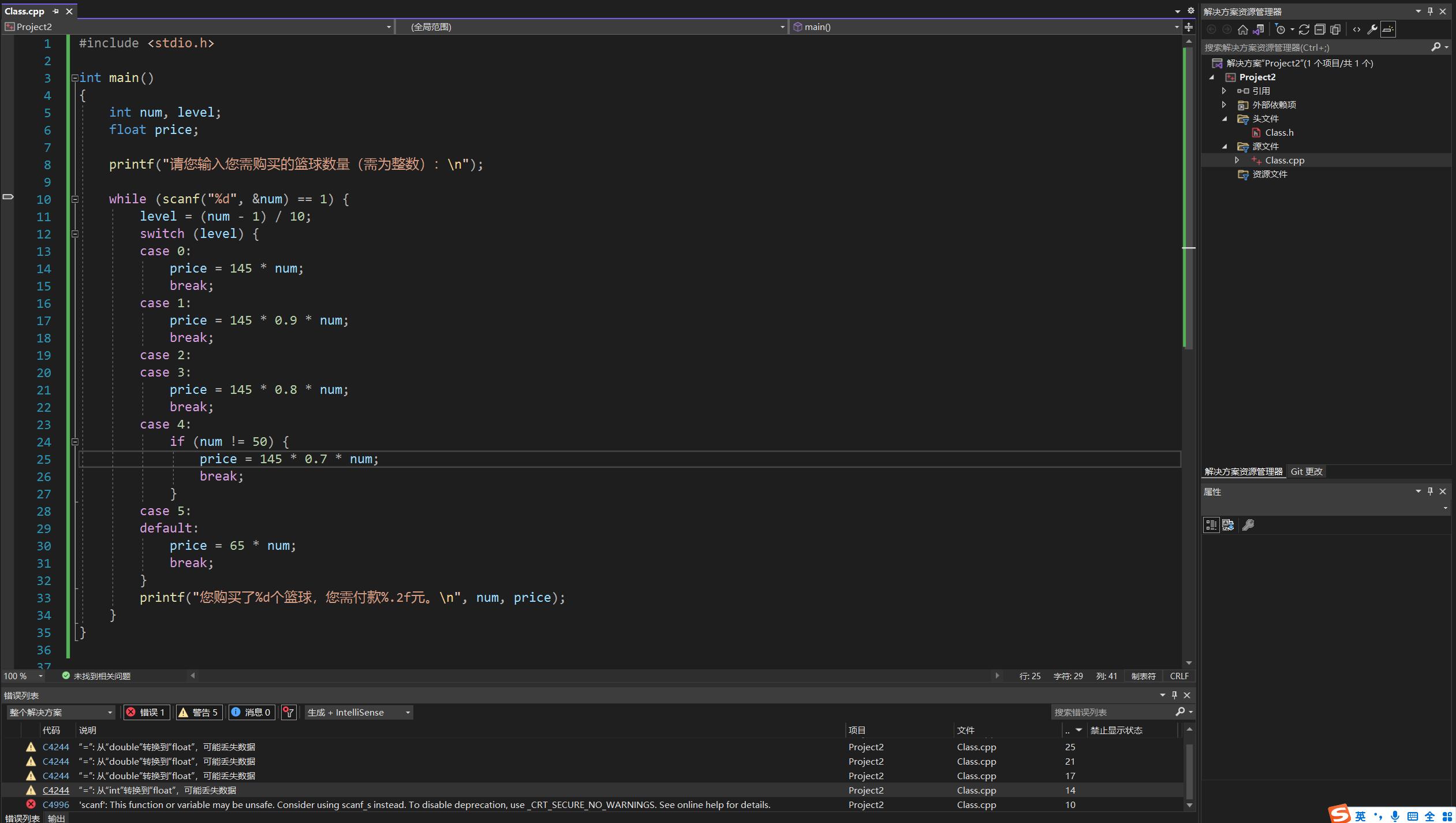
Task: Open the 100 % zoom level selector
Action: tap(23, 676)
